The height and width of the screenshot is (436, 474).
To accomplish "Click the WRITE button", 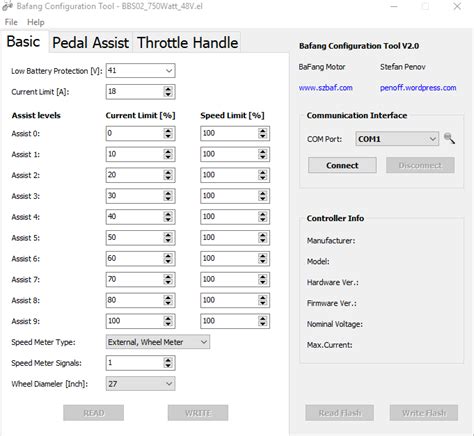I will [198, 413].
